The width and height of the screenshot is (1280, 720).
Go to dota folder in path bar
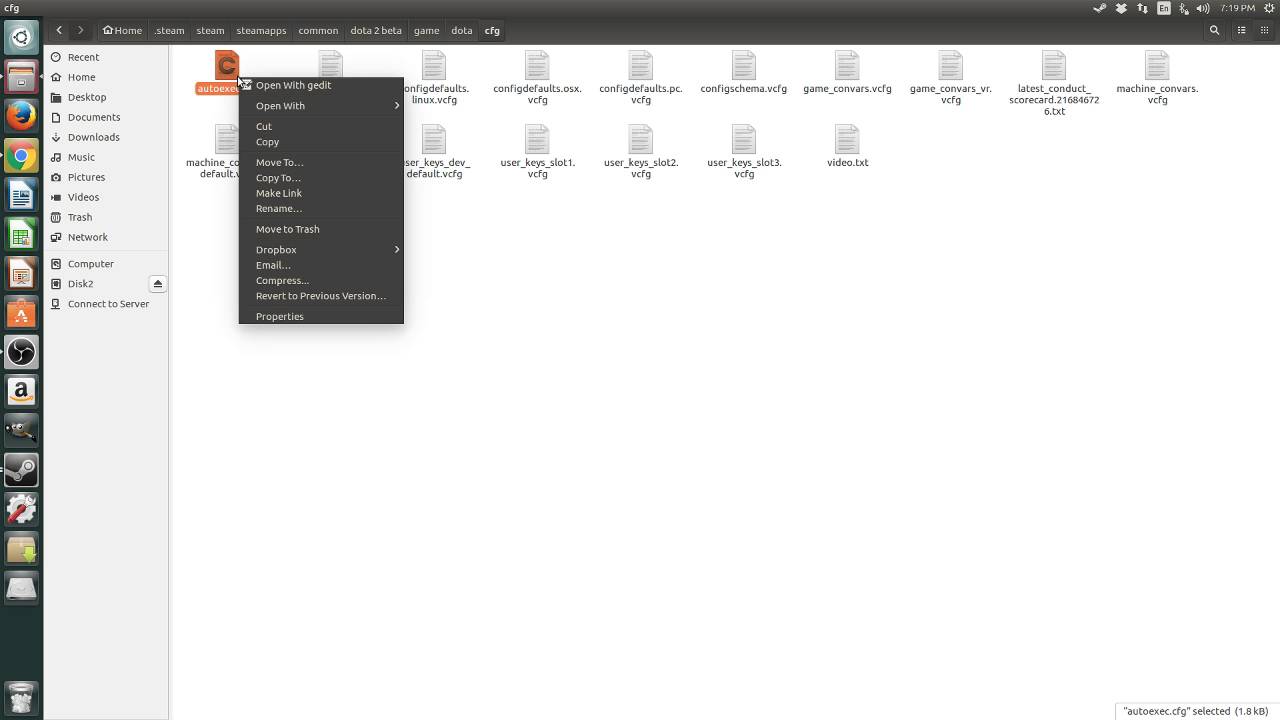click(462, 30)
